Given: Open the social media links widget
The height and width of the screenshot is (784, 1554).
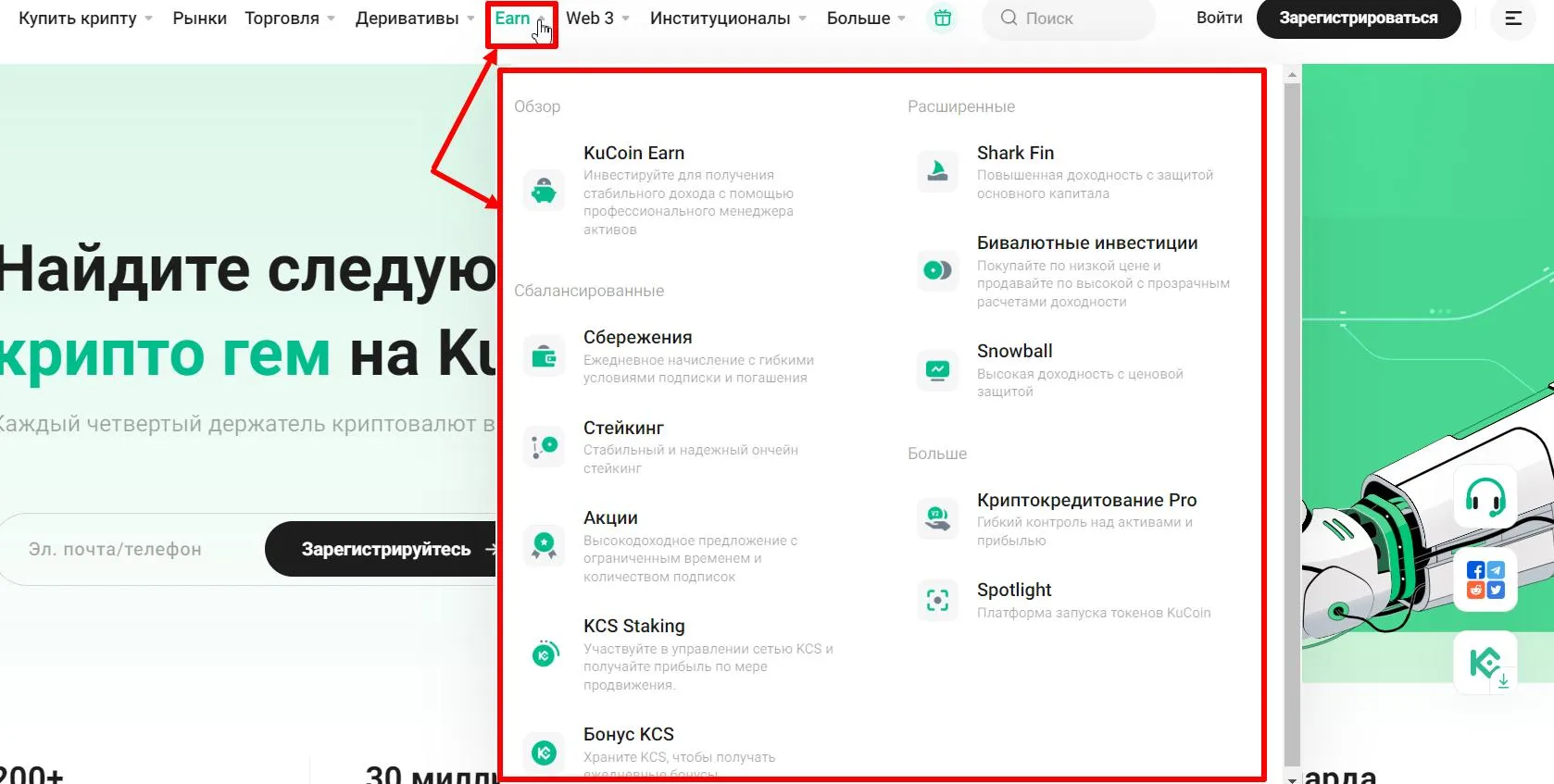Looking at the screenshot, I should pyautogui.click(x=1485, y=579).
